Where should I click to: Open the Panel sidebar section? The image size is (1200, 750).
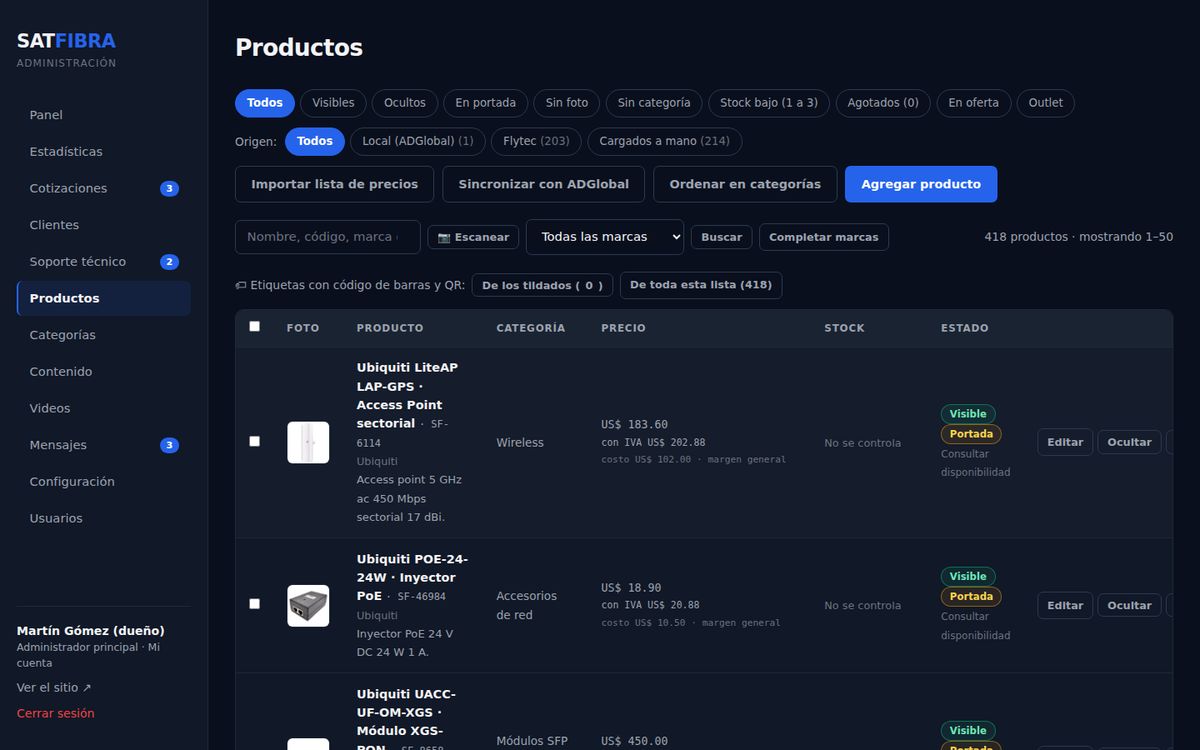pyautogui.click(x=103, y=115)
